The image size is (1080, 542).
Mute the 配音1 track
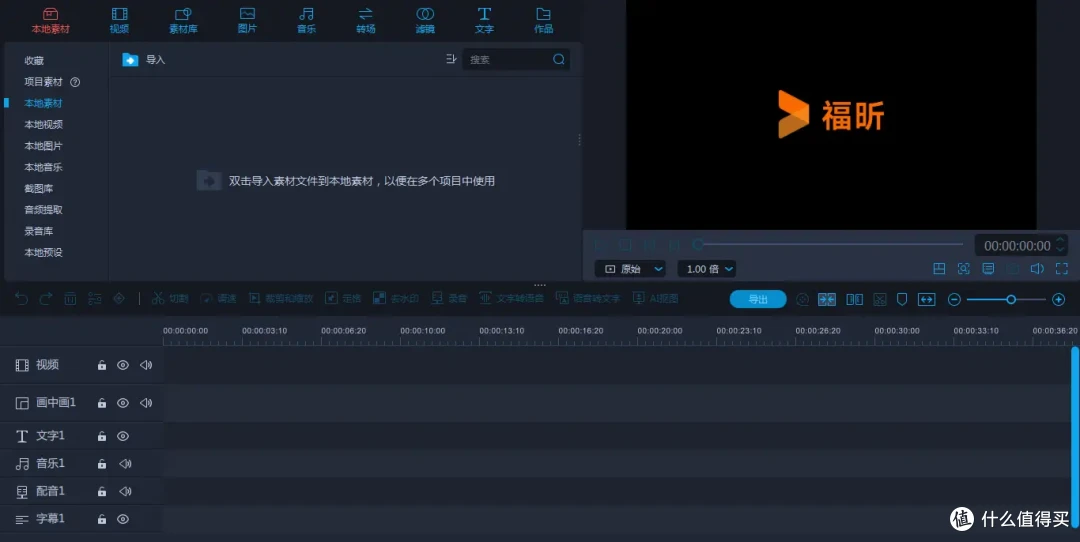[125, 491]
